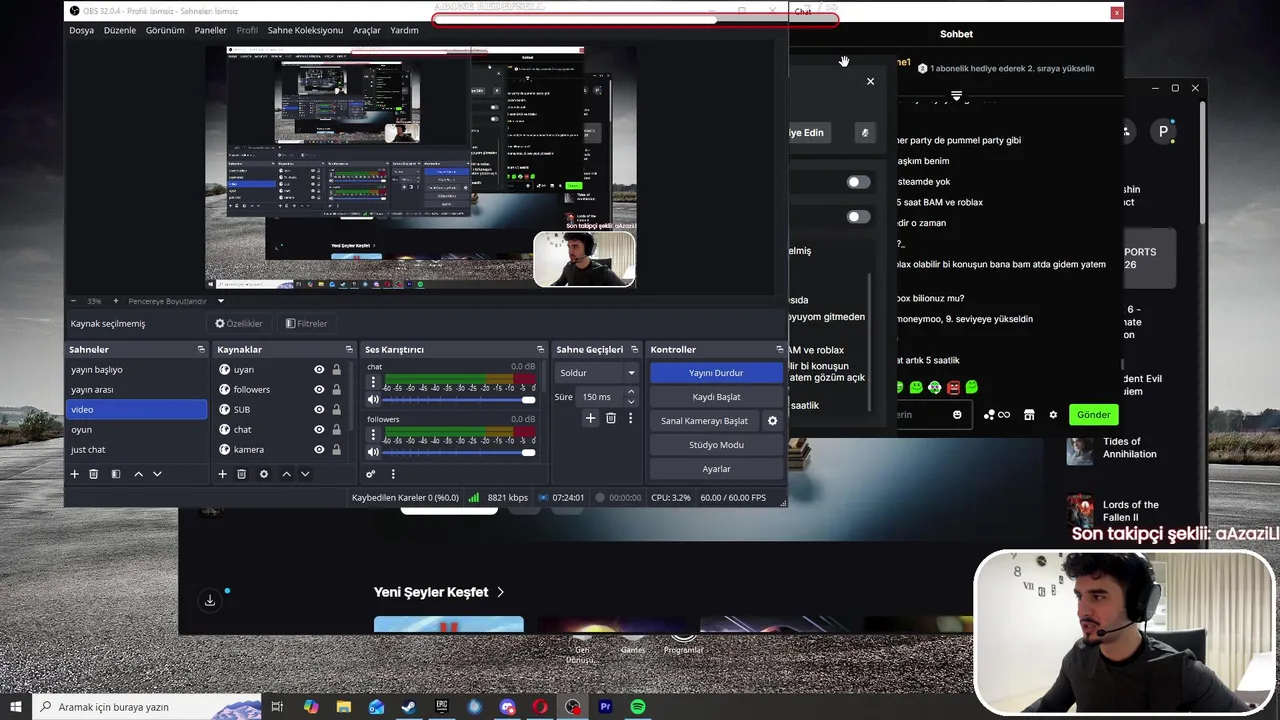Send the chat message with Gönder
This screenshot has height=720, width=1280.
click(1093, 414)
